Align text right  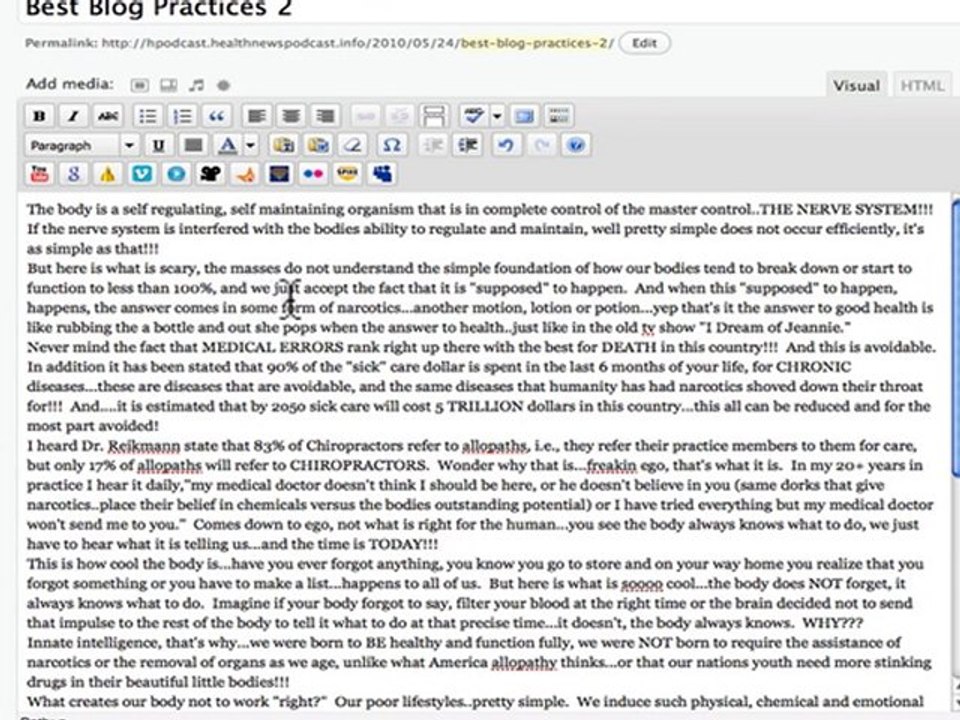(x=326, y=116)
